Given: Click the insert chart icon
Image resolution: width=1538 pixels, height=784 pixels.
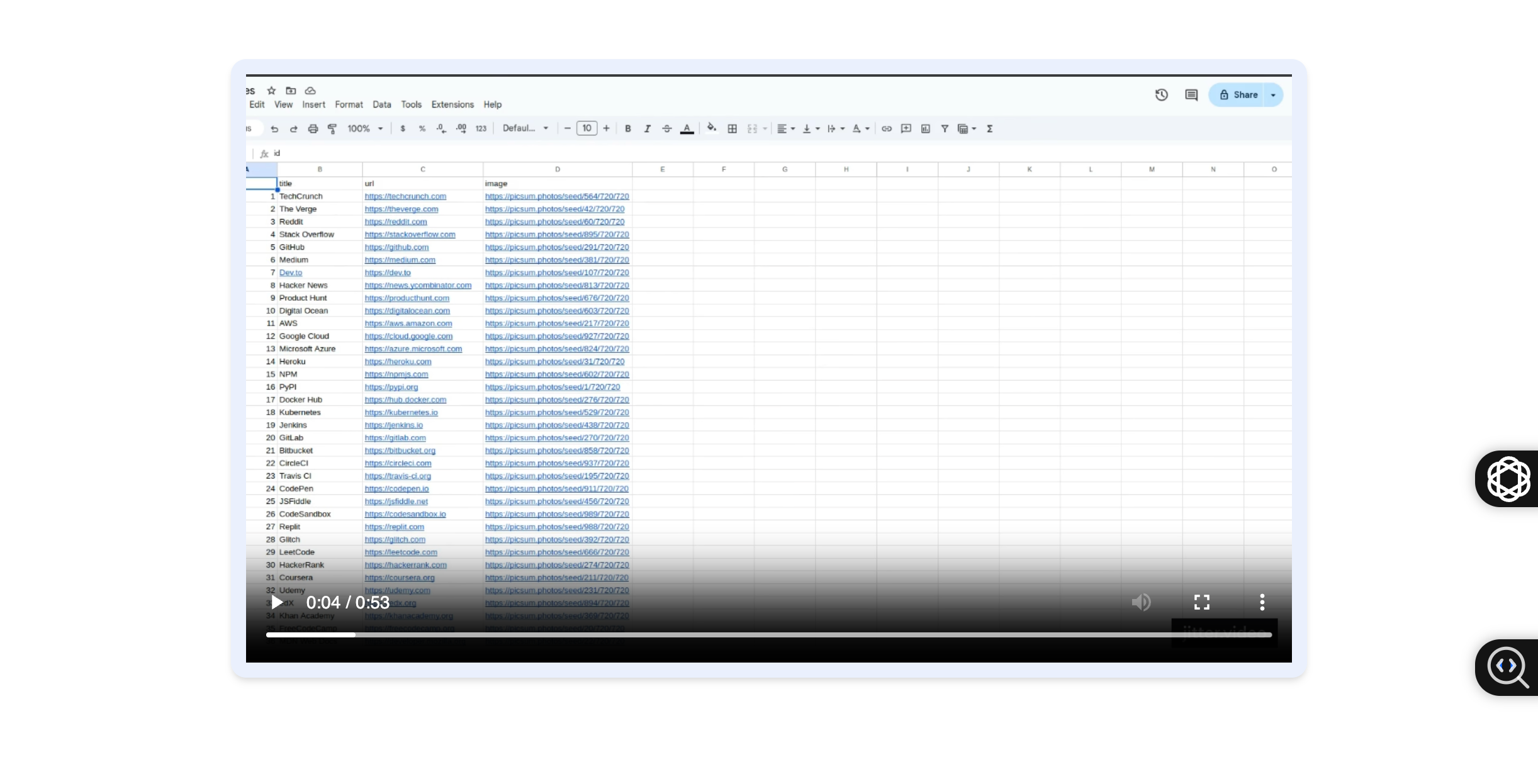Looking at the screenshot, I should coord(925,128).
